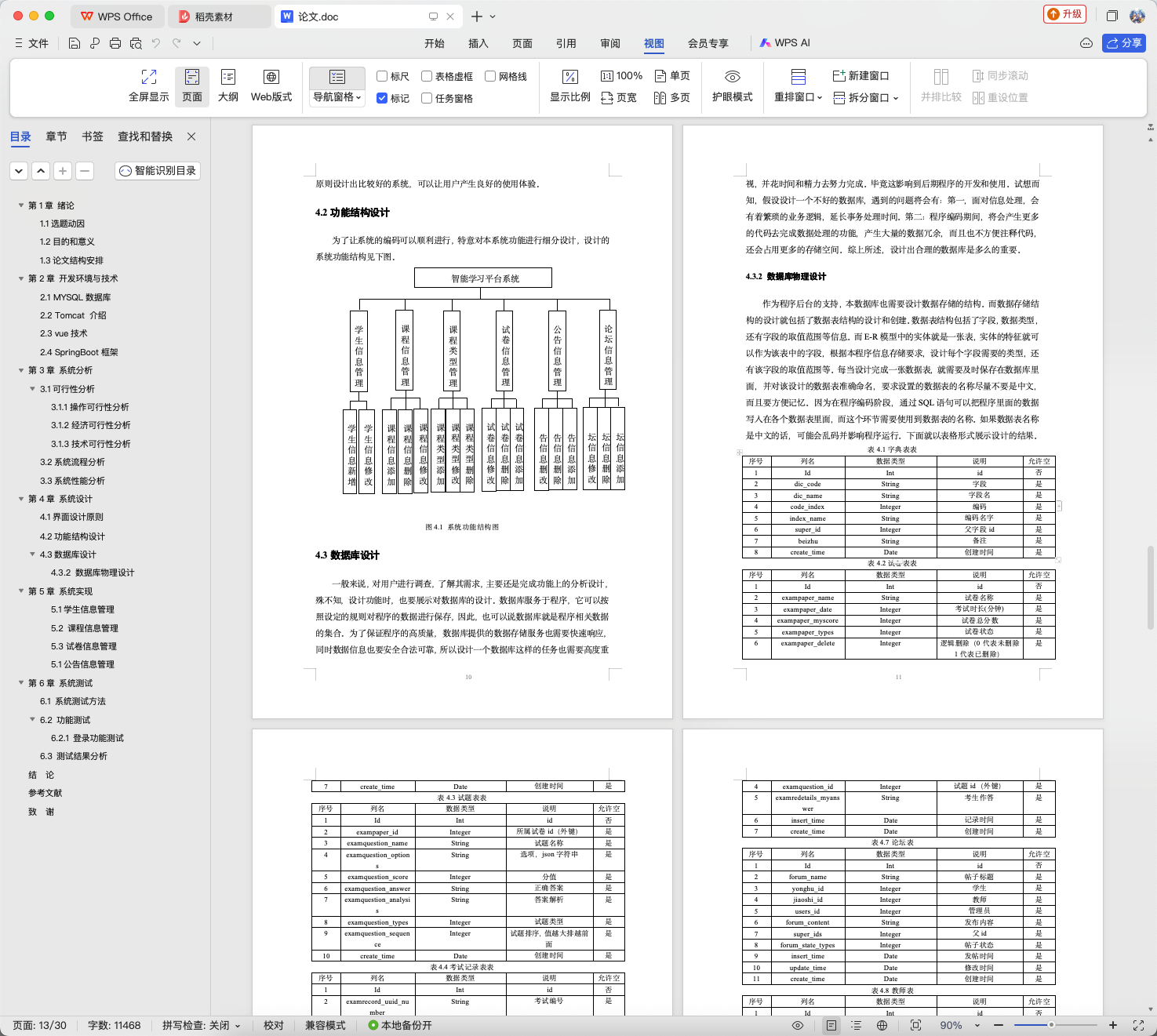Viewport: 1157px width, 1036px height.
Task: Click the 智能识别目录 button
Action: click(x=158, y=170)
